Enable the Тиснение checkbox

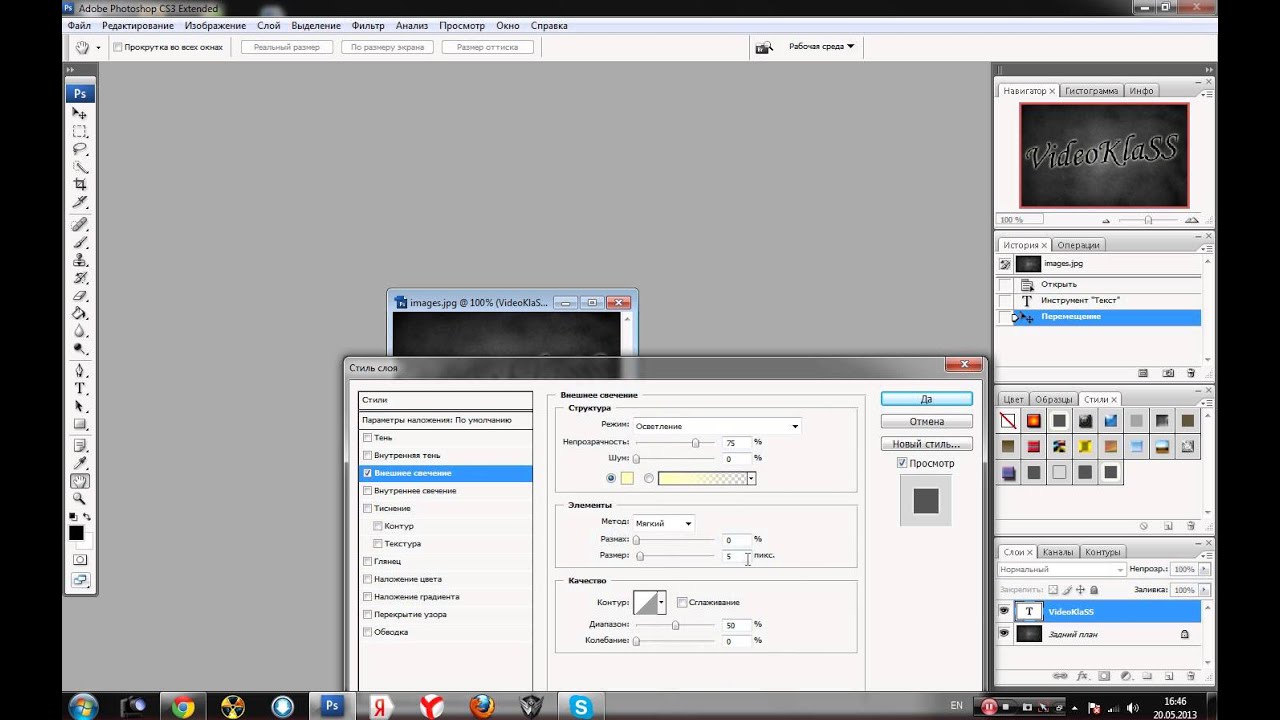(368, 508)
